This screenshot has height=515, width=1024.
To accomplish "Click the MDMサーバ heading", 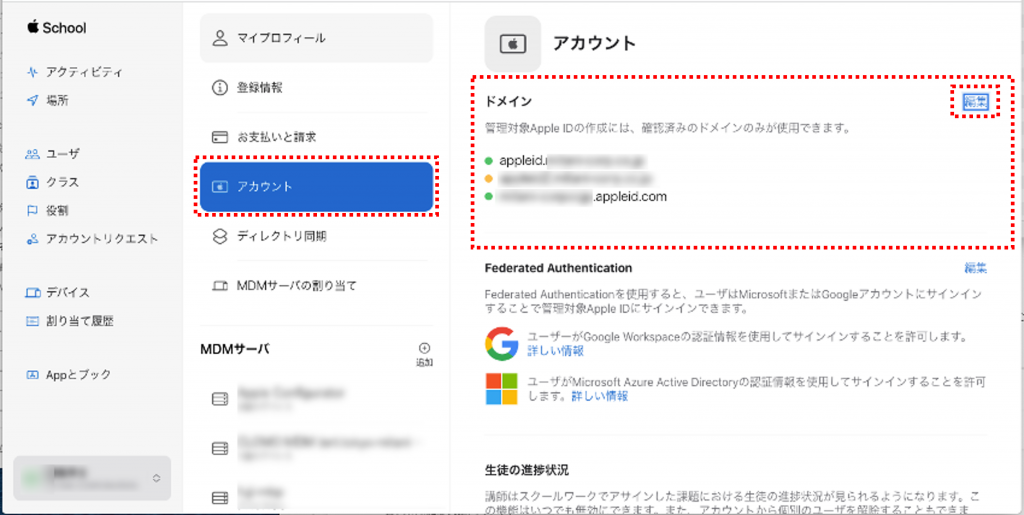I will pyautogui.click(x=235, y=350).
